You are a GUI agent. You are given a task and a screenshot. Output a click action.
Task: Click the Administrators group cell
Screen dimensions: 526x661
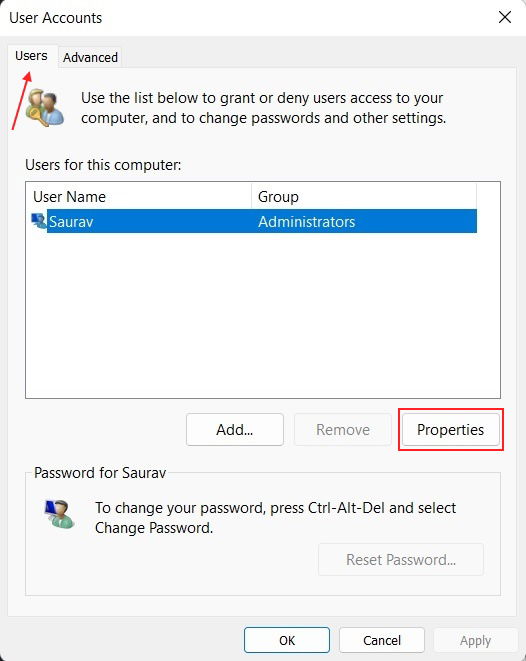pyautogui.click(x=306, y=221)
